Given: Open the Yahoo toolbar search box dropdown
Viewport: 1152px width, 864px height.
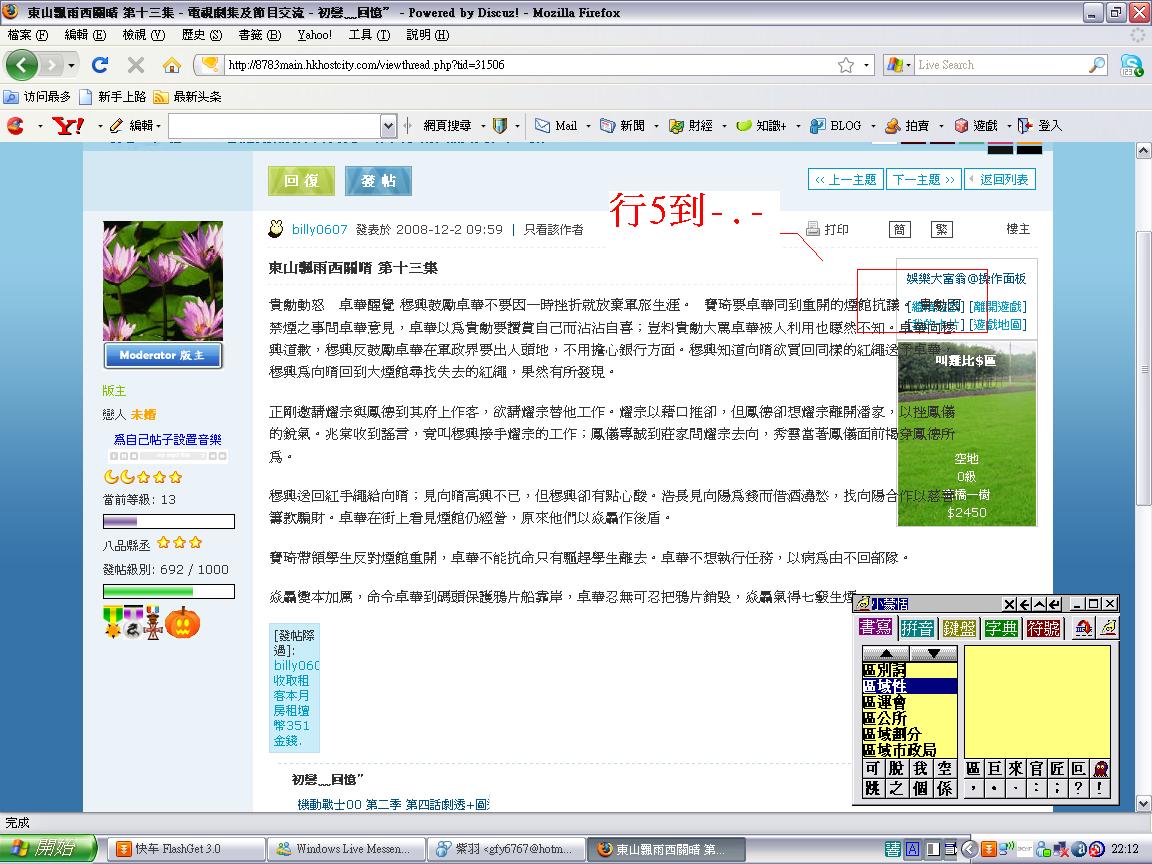Looking at the screenshot, I should [388, 126].
